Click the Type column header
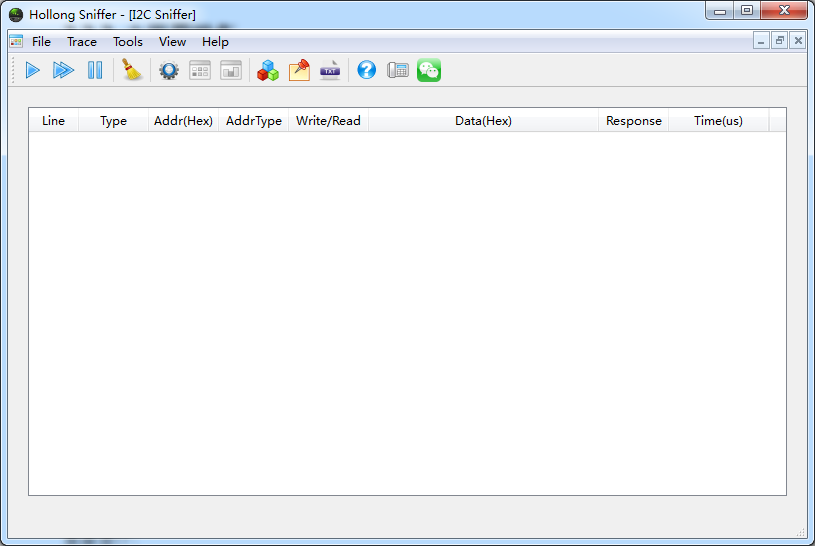815x546 pixels. tap(113, 121)
